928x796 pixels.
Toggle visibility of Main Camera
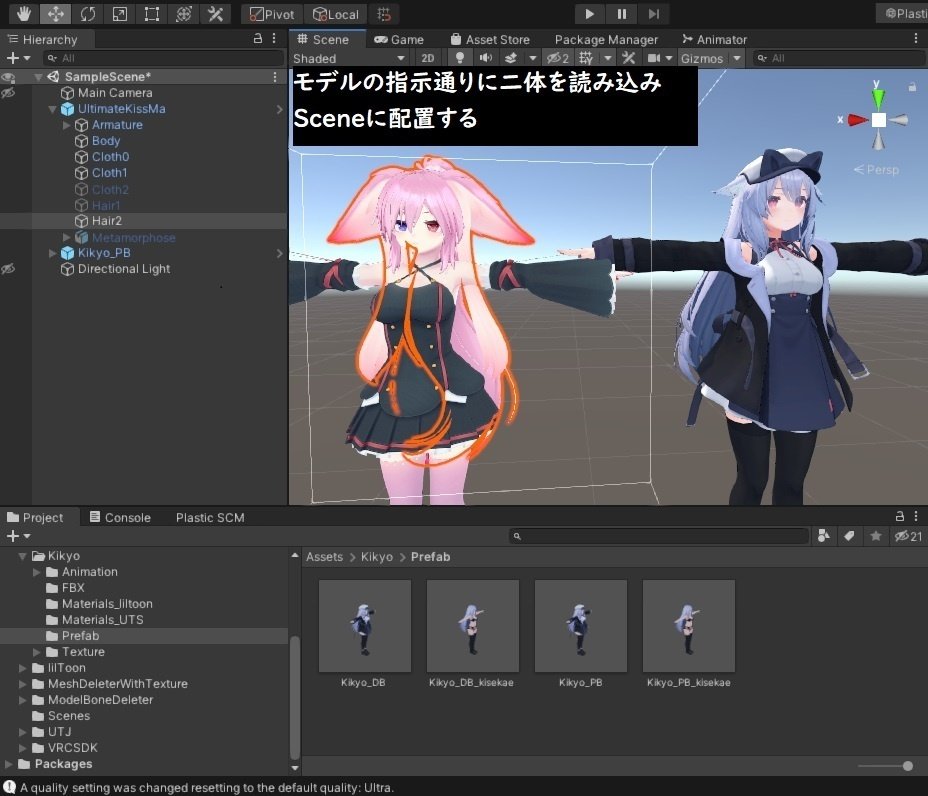point(8,93)
